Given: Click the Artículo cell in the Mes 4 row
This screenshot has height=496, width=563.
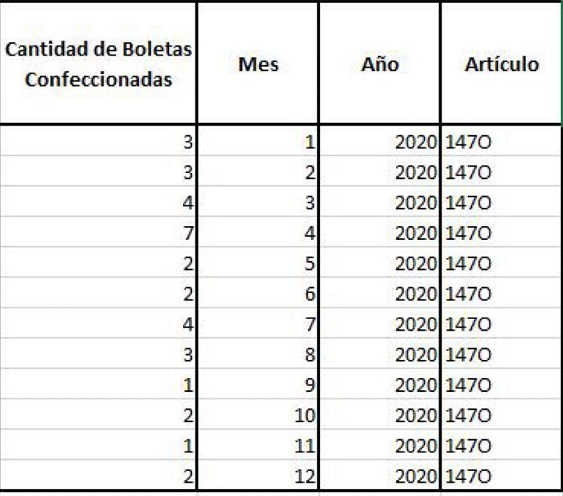Looking at the screenshot, I should coord(501,232).
